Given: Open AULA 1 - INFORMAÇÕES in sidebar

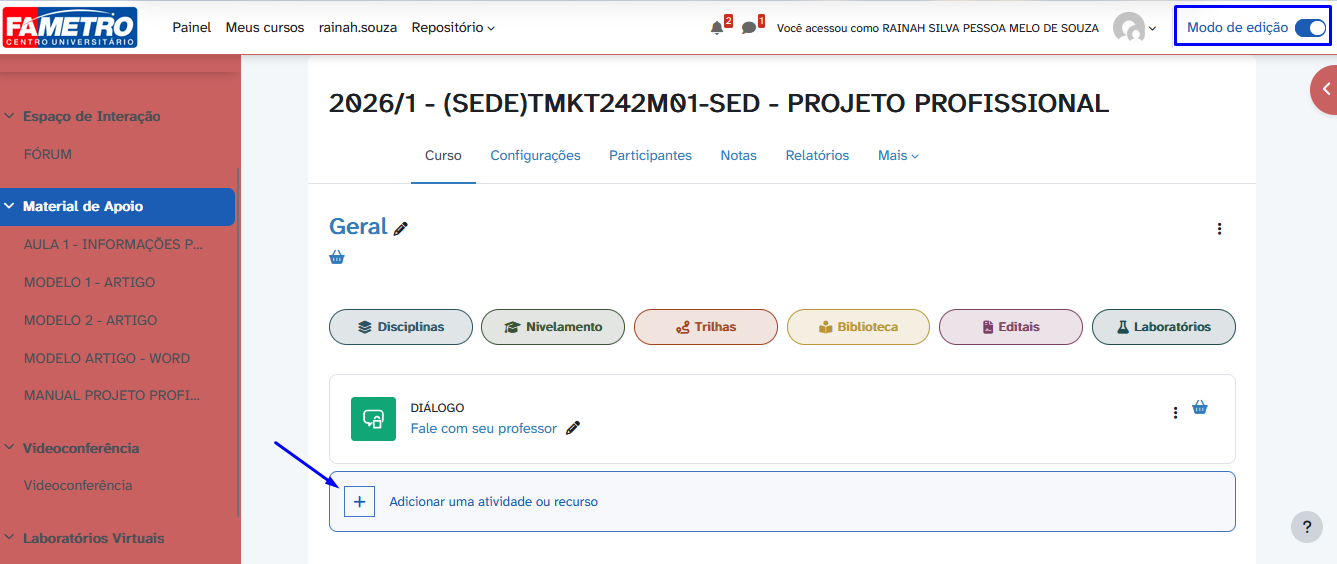Looking at the screenshot, I should 115,244.
